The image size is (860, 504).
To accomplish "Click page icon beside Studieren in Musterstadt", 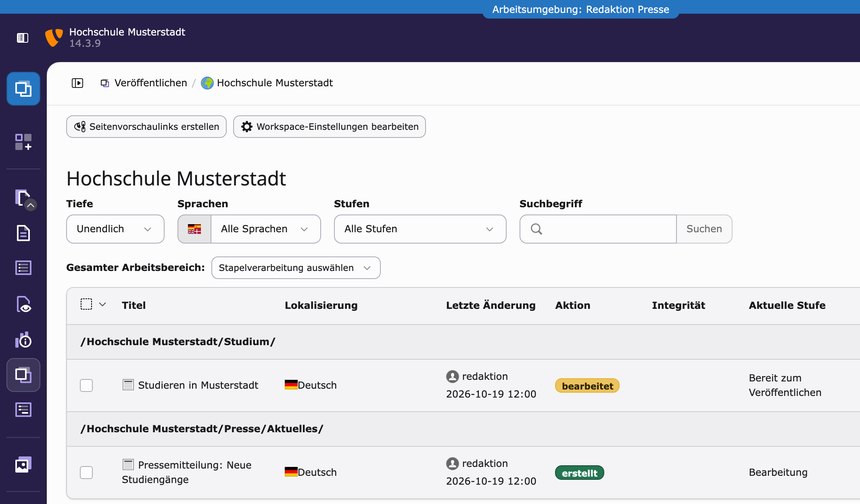I will [128, 385].
